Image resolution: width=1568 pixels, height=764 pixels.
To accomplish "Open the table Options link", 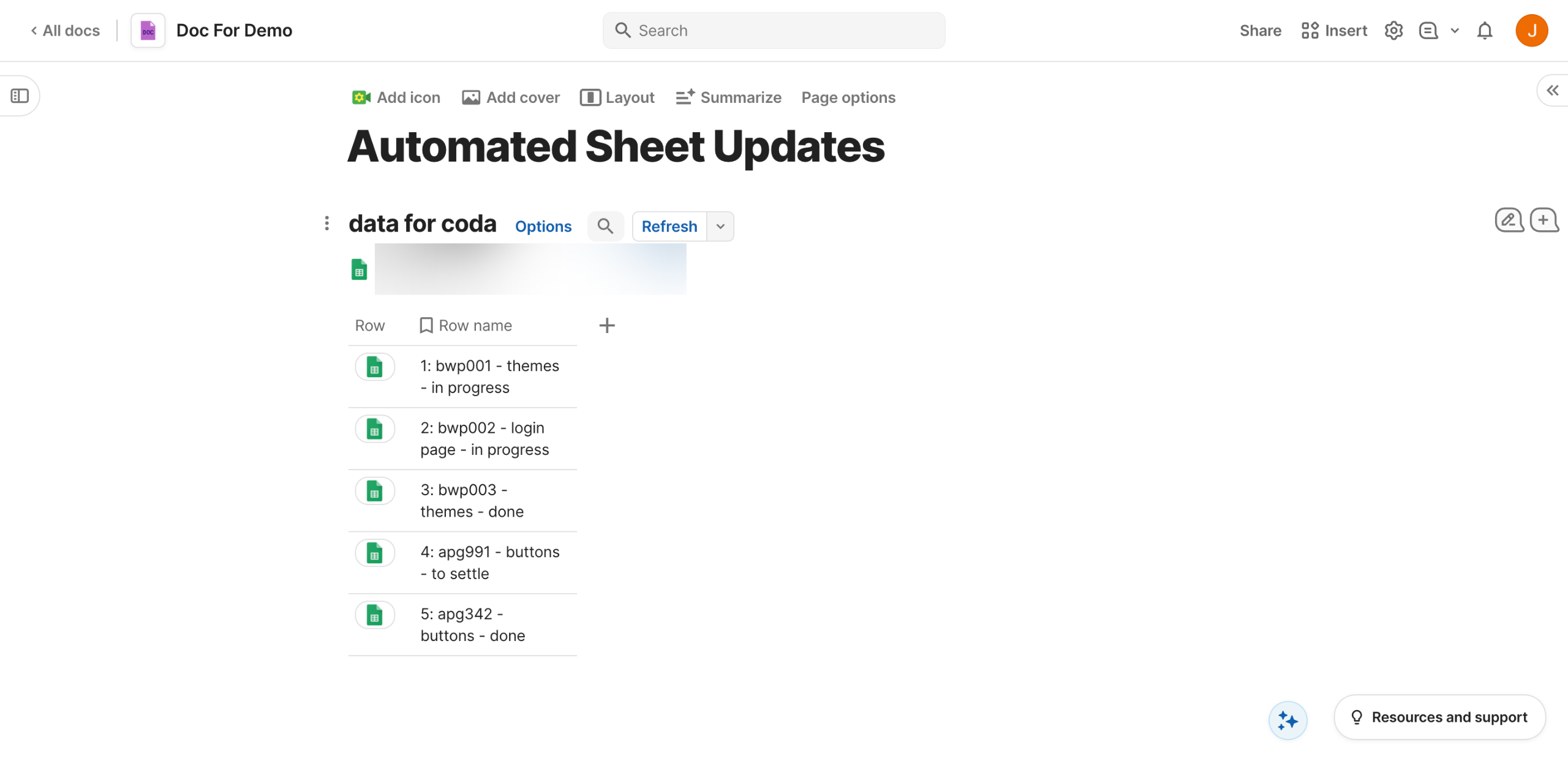I will (x=543, y=227).
